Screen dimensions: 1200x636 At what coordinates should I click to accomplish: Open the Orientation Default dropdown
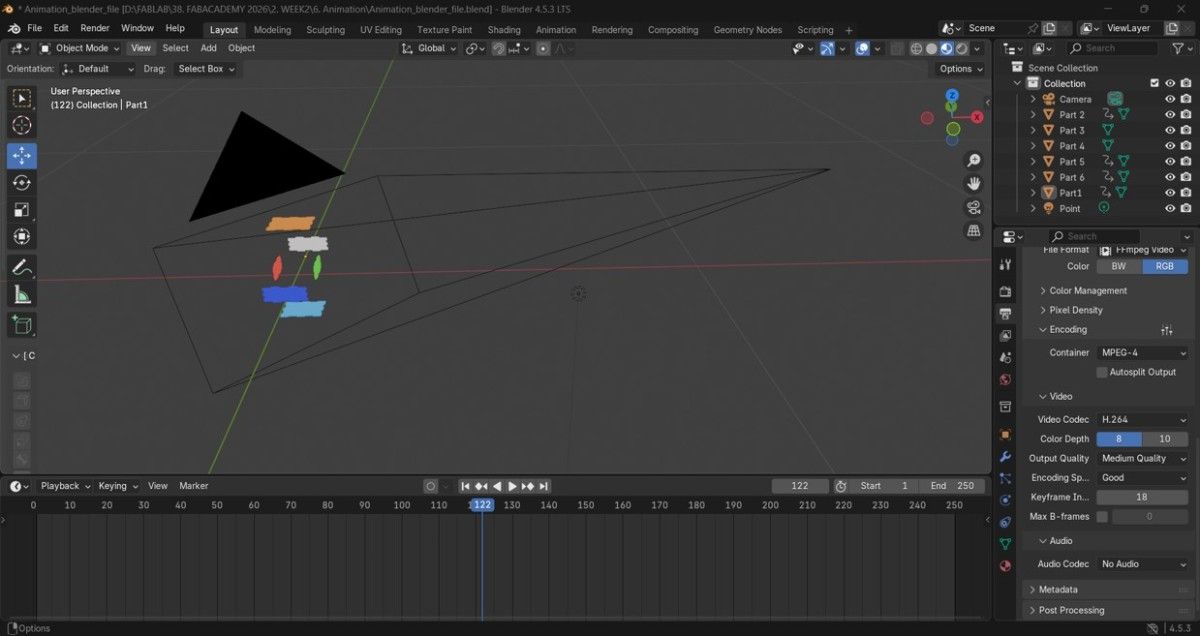(97, 69)
